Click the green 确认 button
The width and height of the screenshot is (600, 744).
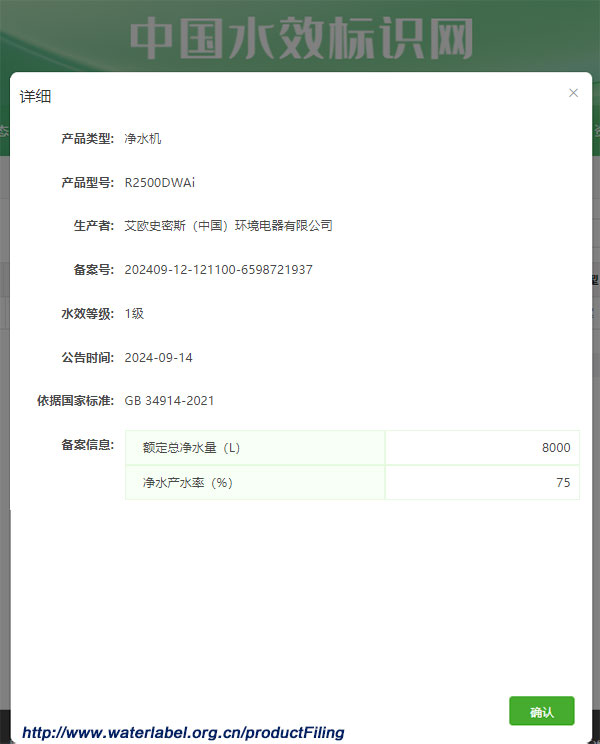tap(541, 711)
